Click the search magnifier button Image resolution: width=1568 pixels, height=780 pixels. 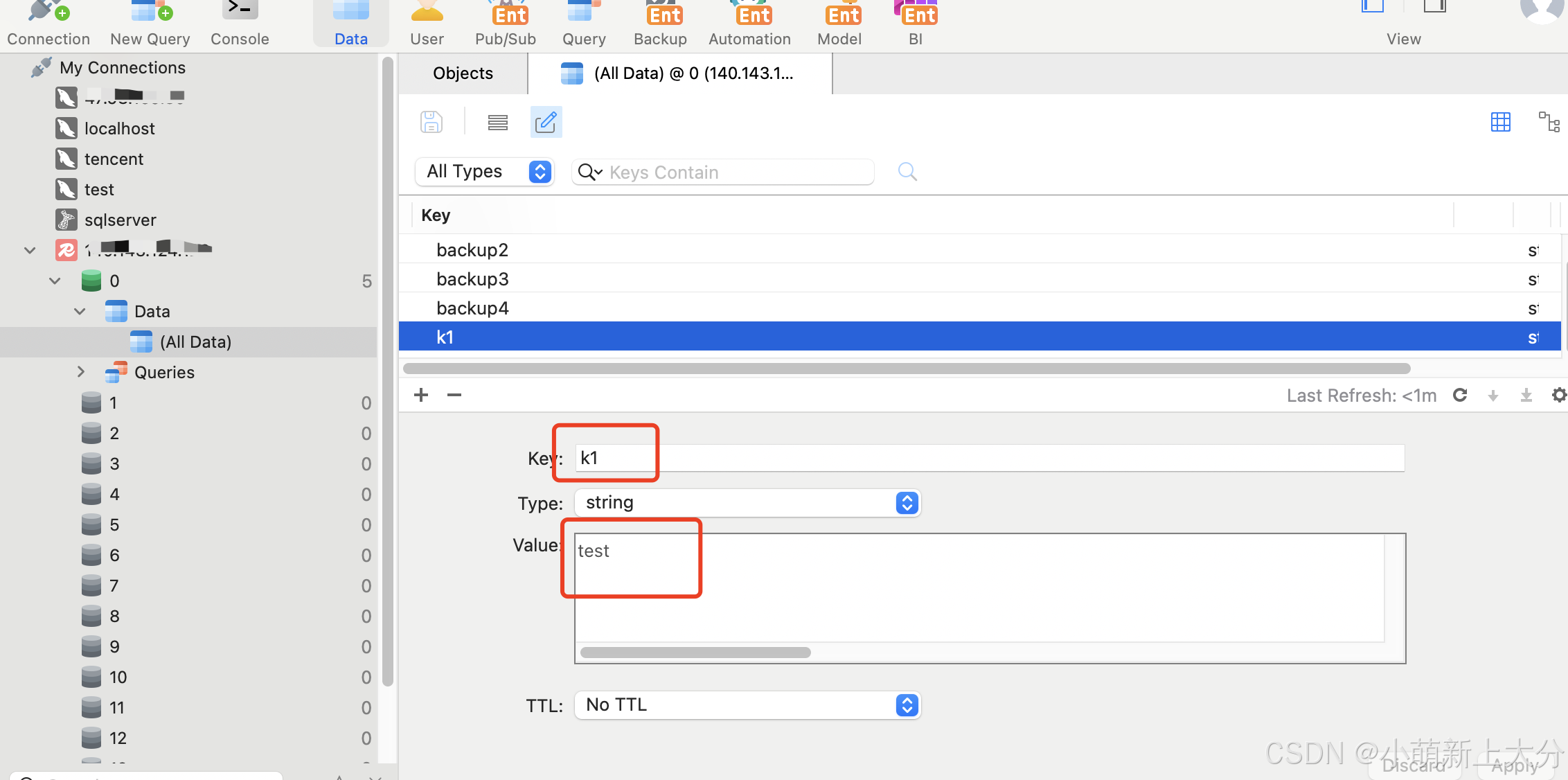point(907,172)
